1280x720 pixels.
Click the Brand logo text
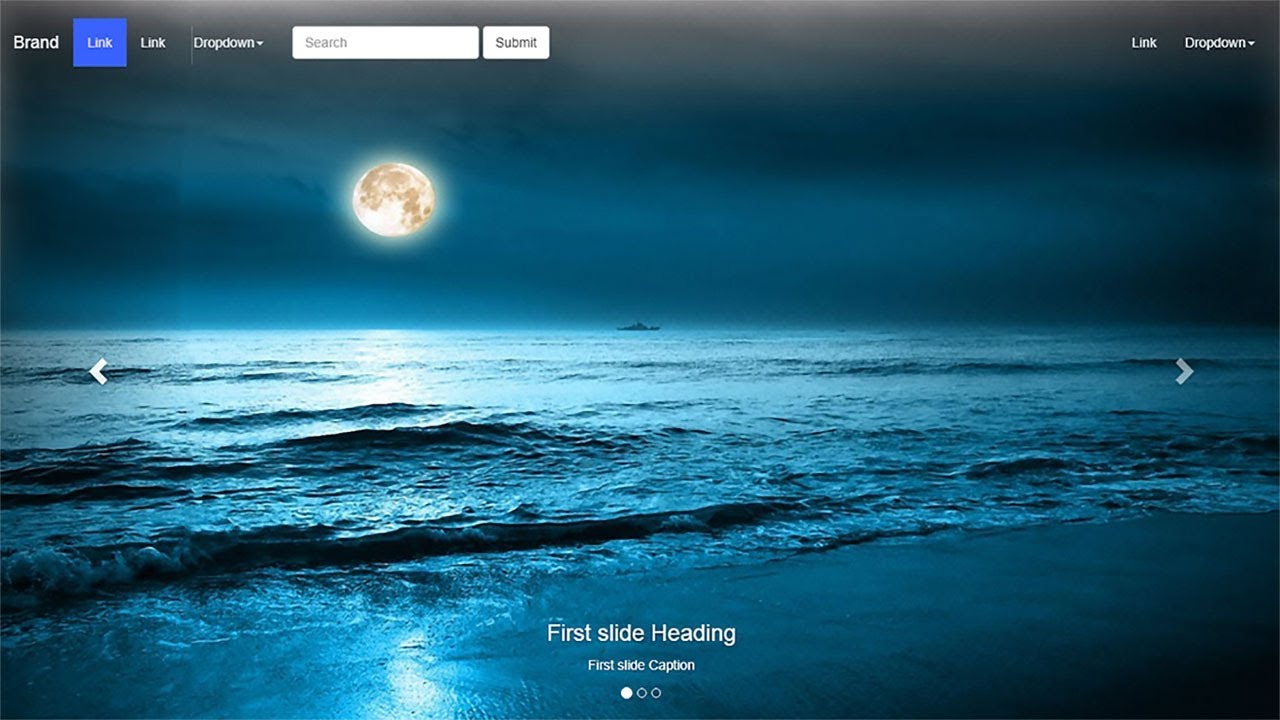36,42
